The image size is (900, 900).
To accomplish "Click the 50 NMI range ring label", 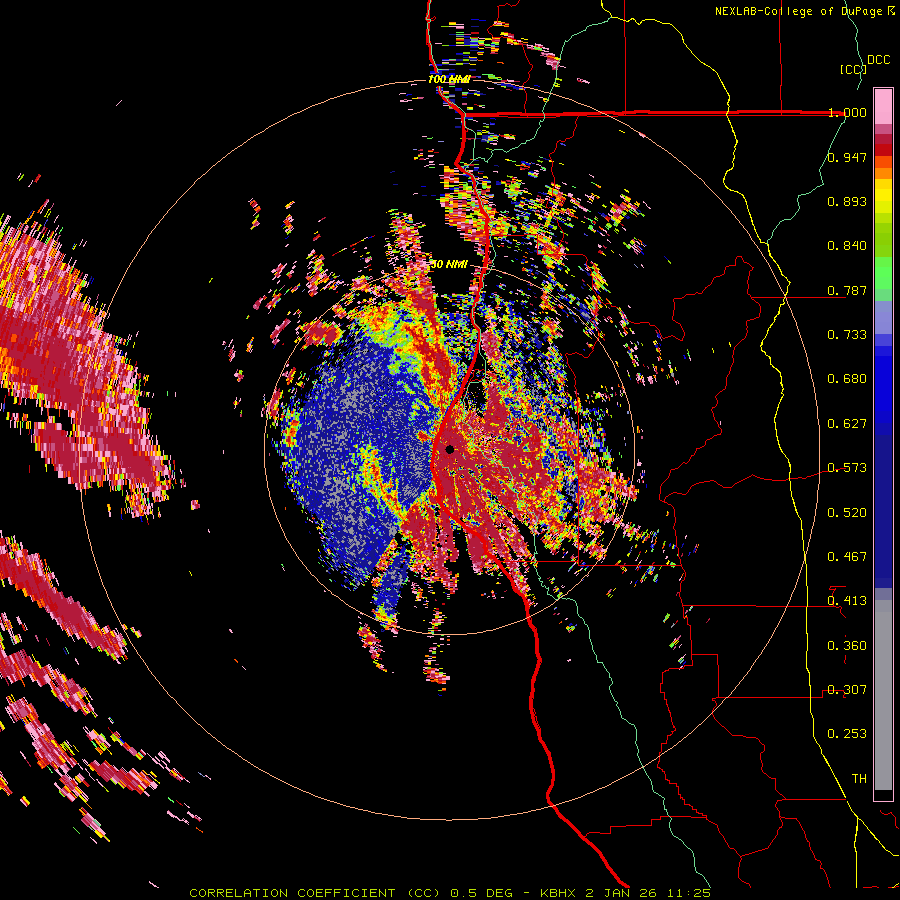I will [x=449, y=265].
